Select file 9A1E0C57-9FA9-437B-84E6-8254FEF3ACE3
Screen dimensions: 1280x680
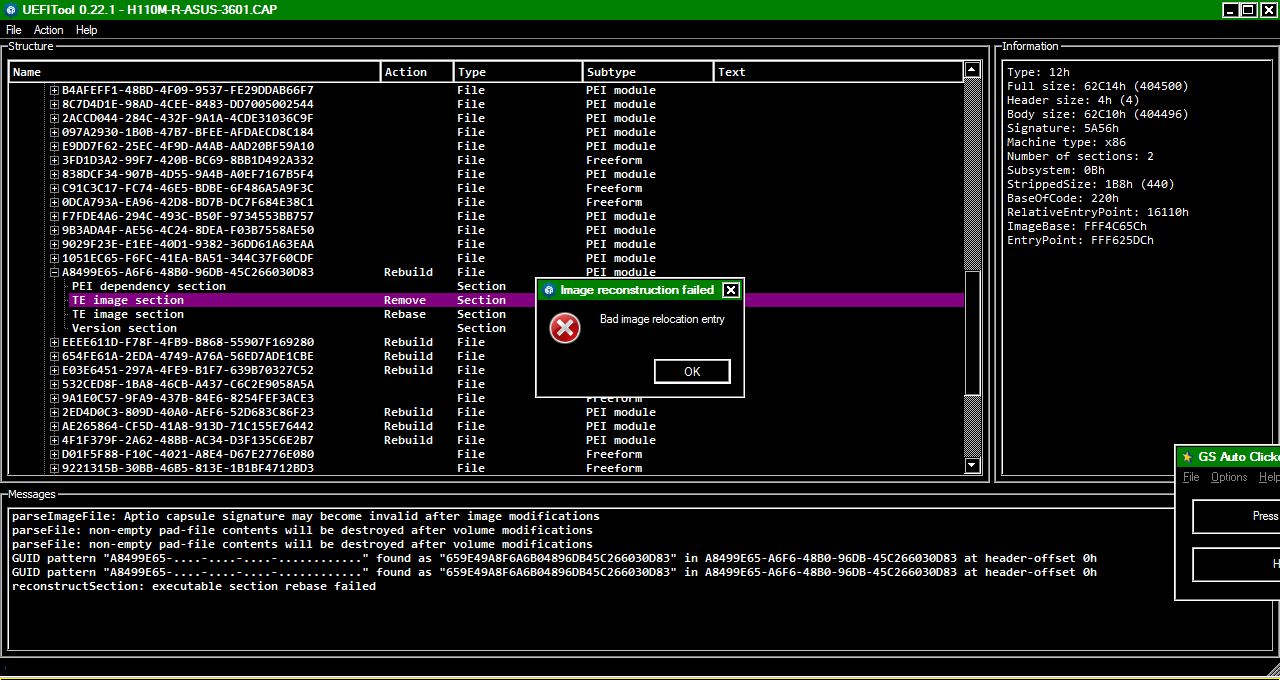click(x=188, y=398)
